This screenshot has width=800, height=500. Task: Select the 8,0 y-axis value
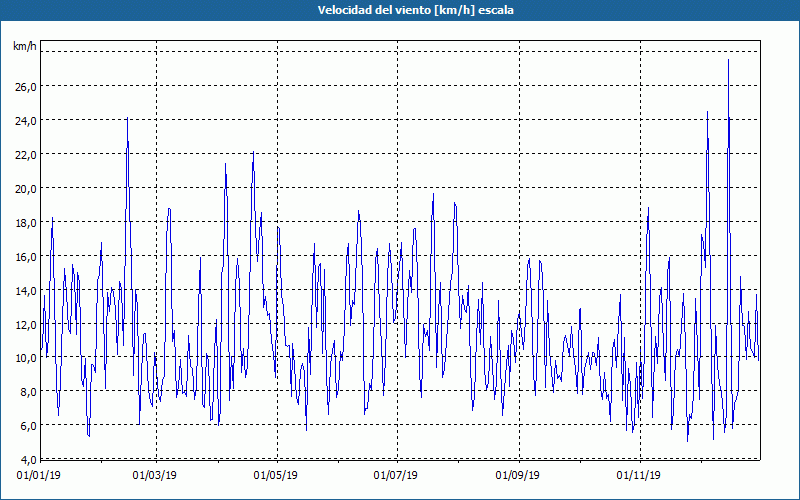pyautogui.click(x=29, y=392)
